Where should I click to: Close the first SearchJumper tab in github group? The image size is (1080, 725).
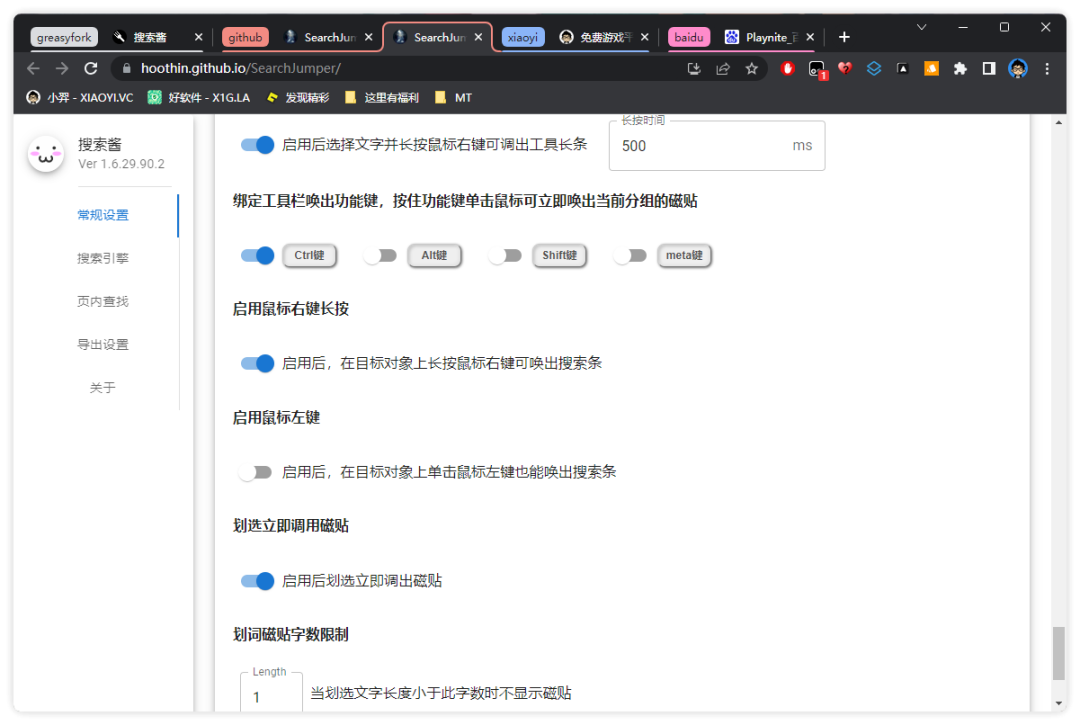click(x=368, y=37)
